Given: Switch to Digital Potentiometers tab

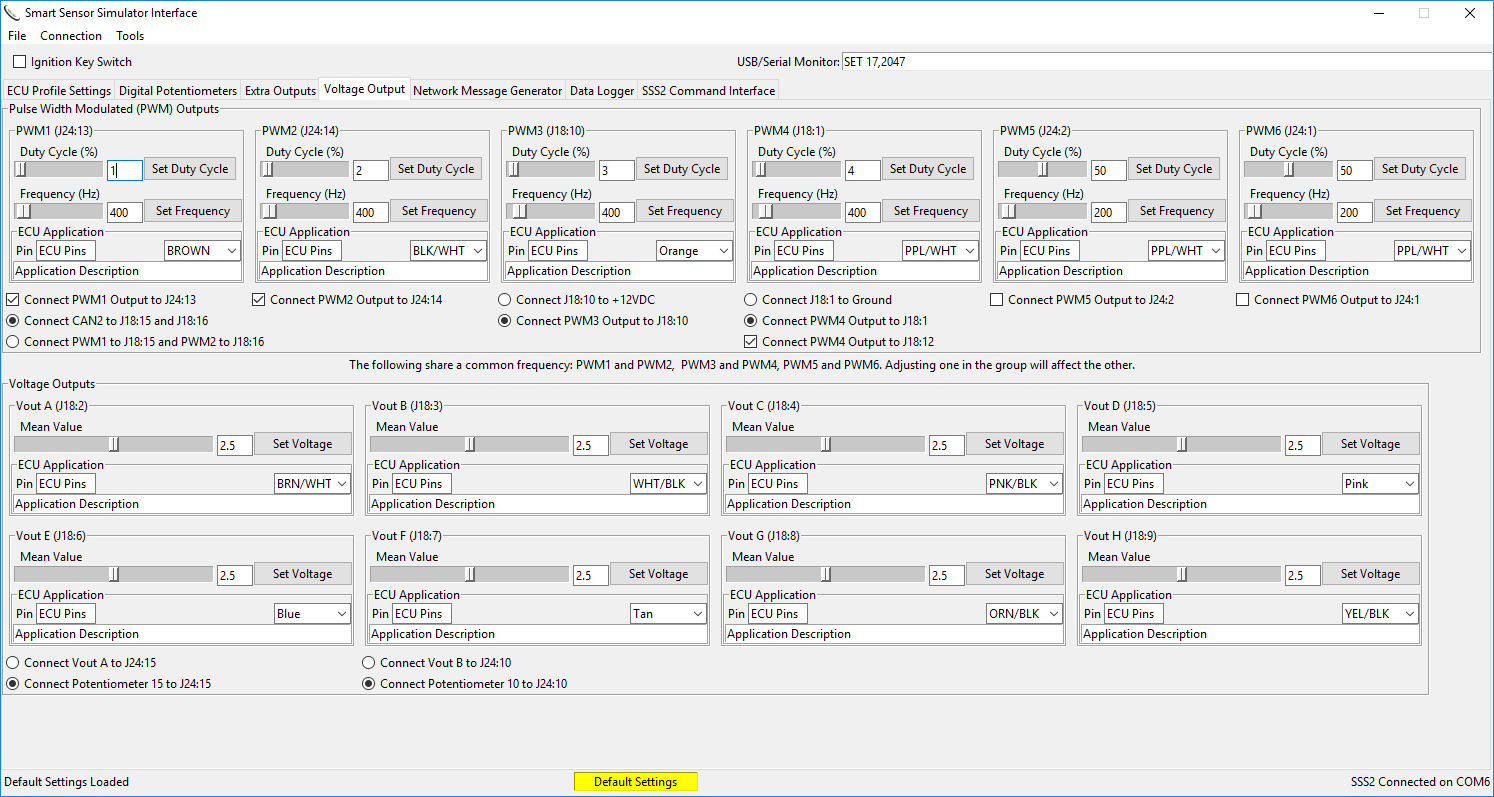Looking at the screenshot, I should [x=178, y=91].
